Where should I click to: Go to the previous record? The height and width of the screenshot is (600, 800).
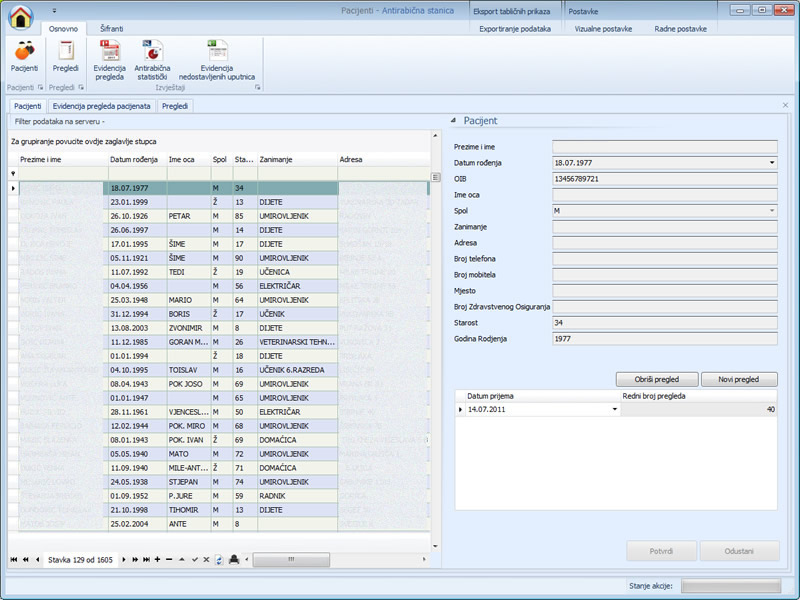point(37,560)
